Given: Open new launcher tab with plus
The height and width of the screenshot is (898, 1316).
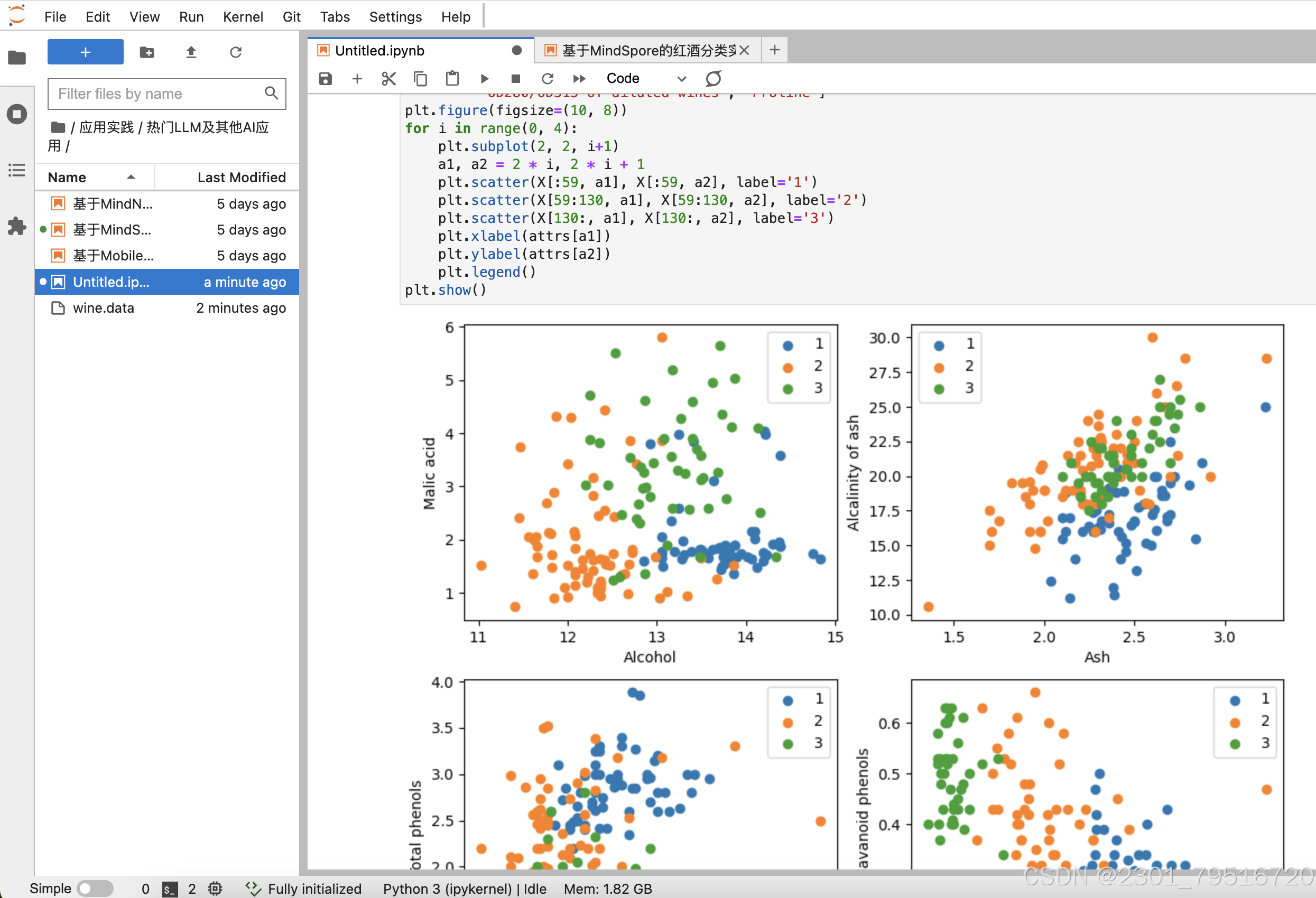Looking at the screenshot, I should pos(775,50).
